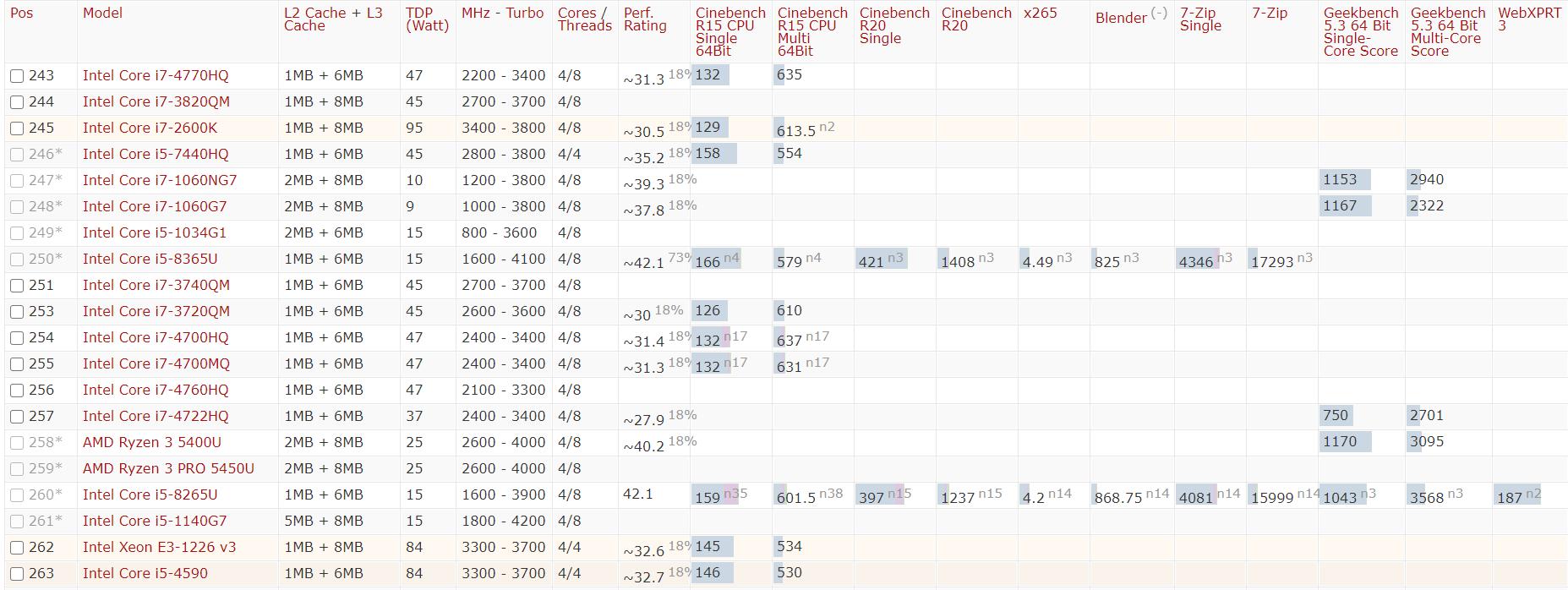
Task: Sort by Geekbench 5.3 Multi-Core Score header
Action: tap(1448, 32)
